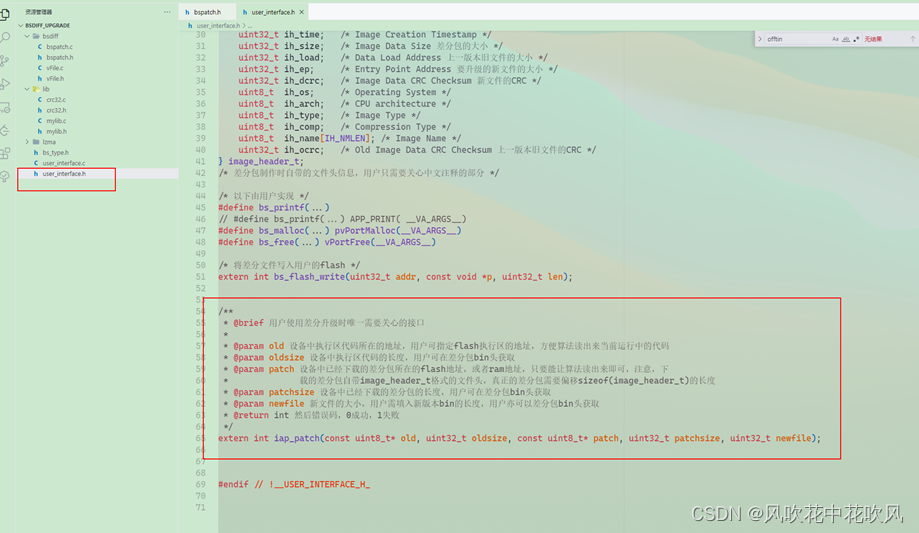
Task: Toggle Use Regular Expression in find widget
Action: click(x=856, y=39)
